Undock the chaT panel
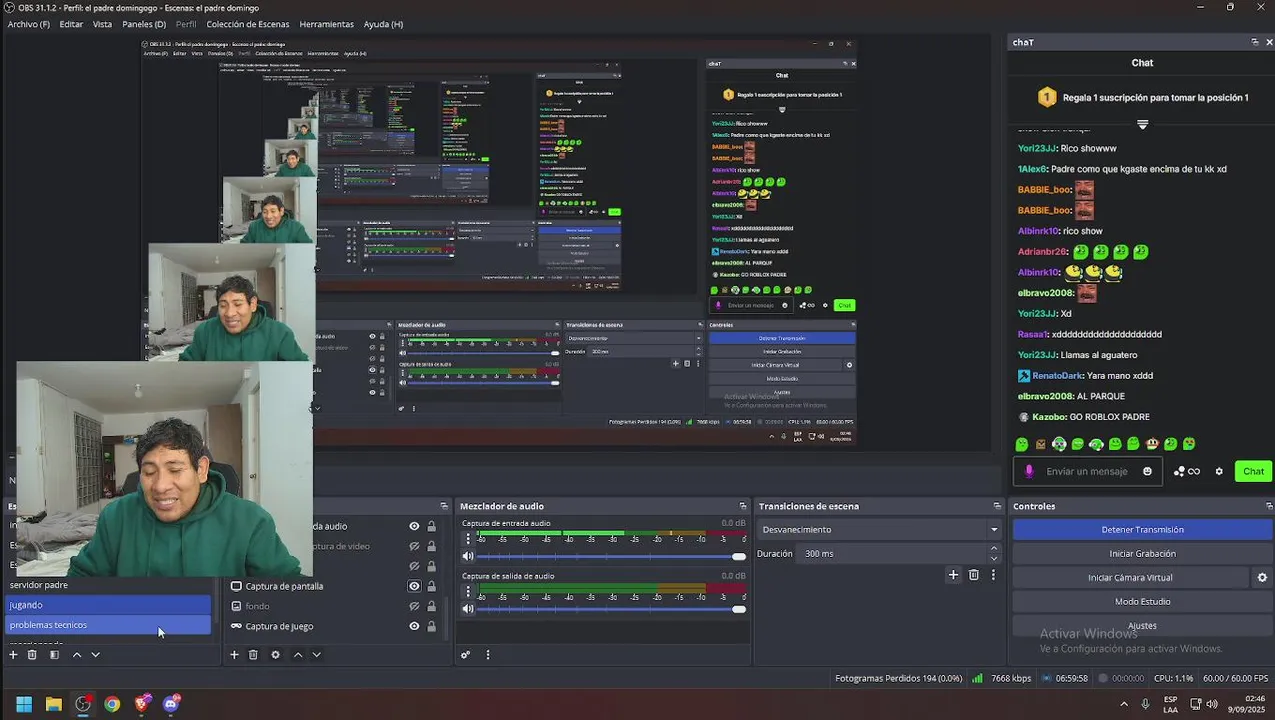Image resolution: width=1275 pixels, height=720 pixels. coord(1255,42)
